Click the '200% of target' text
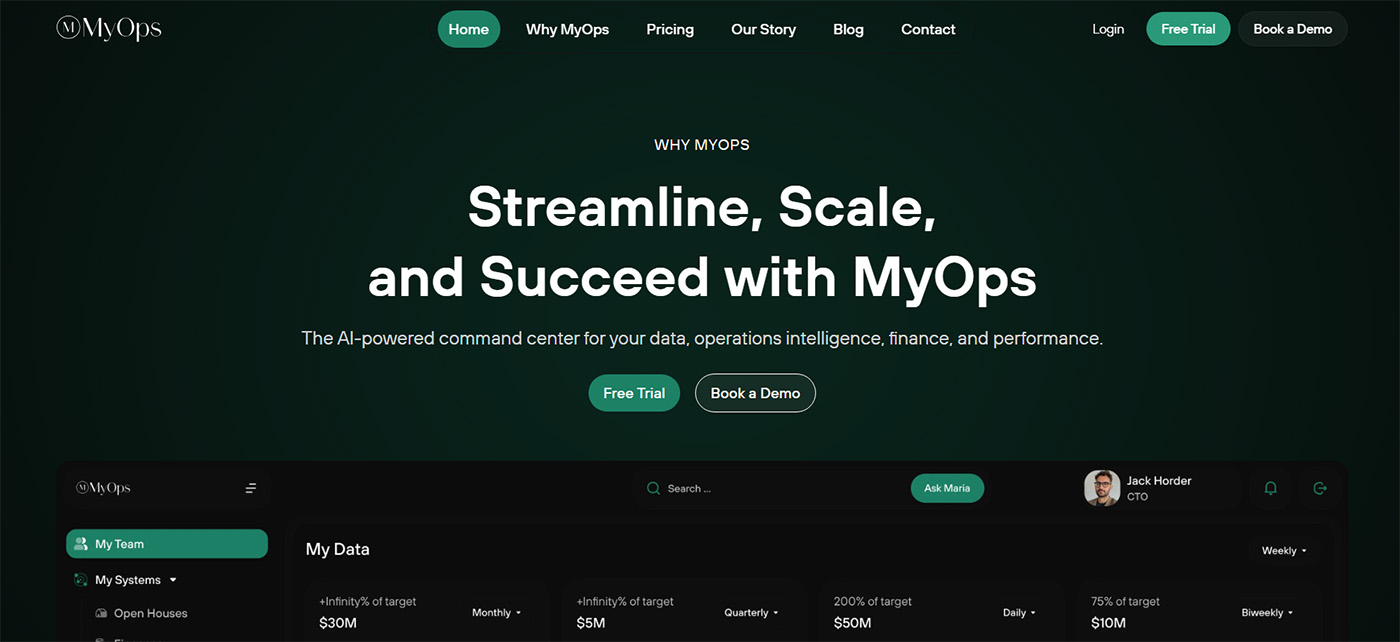This screenshot has width=1400, height=642. click(x=872, y=601)
